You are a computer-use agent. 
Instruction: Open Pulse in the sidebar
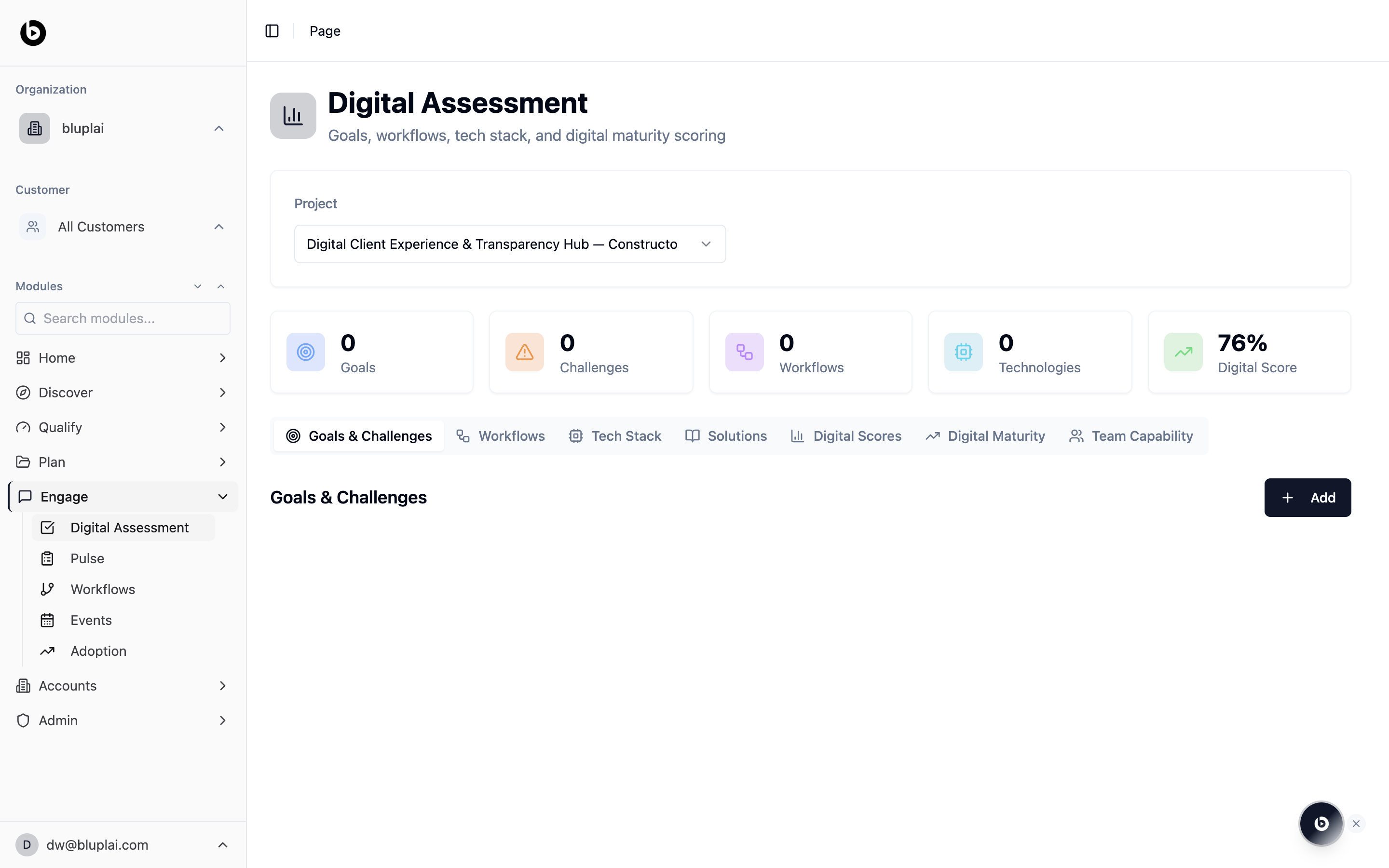click(x=87, y=558)
